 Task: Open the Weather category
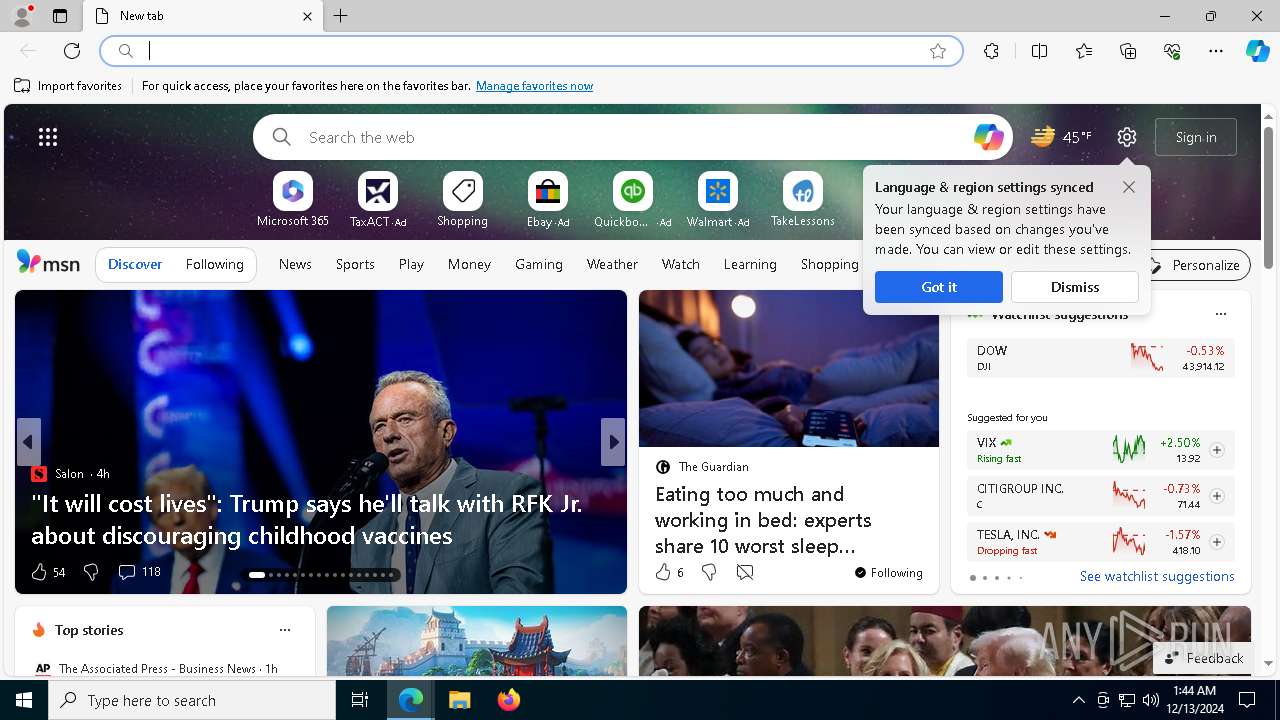[612, 264]
